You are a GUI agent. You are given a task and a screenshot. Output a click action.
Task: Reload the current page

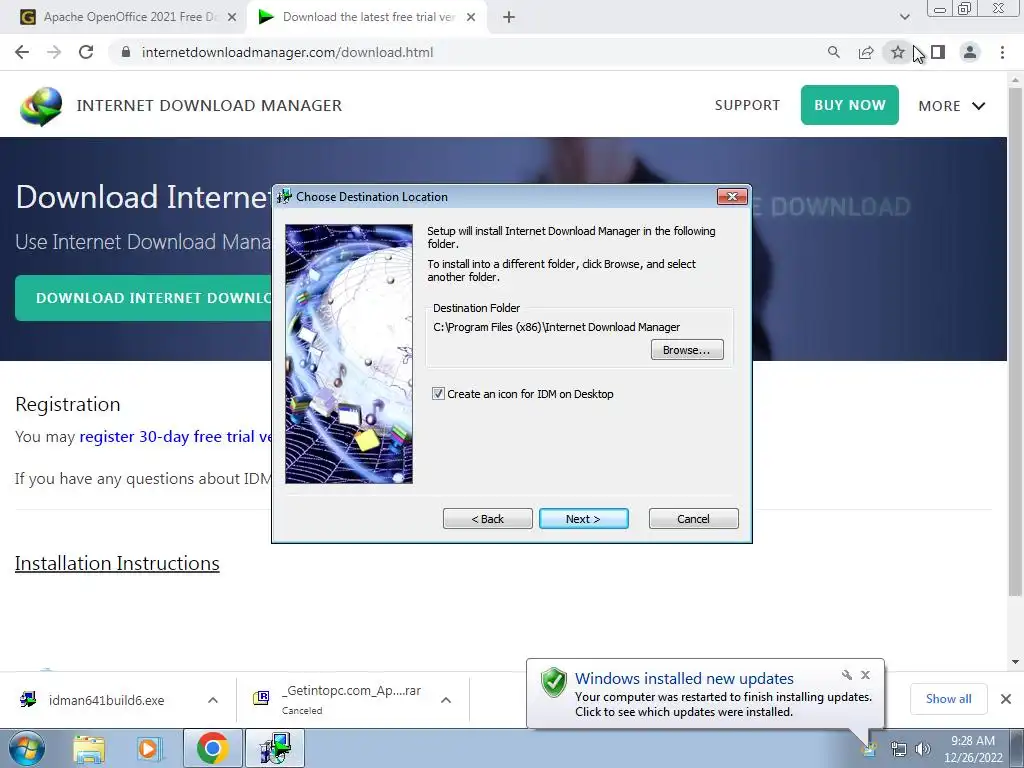tap(86, 52)
